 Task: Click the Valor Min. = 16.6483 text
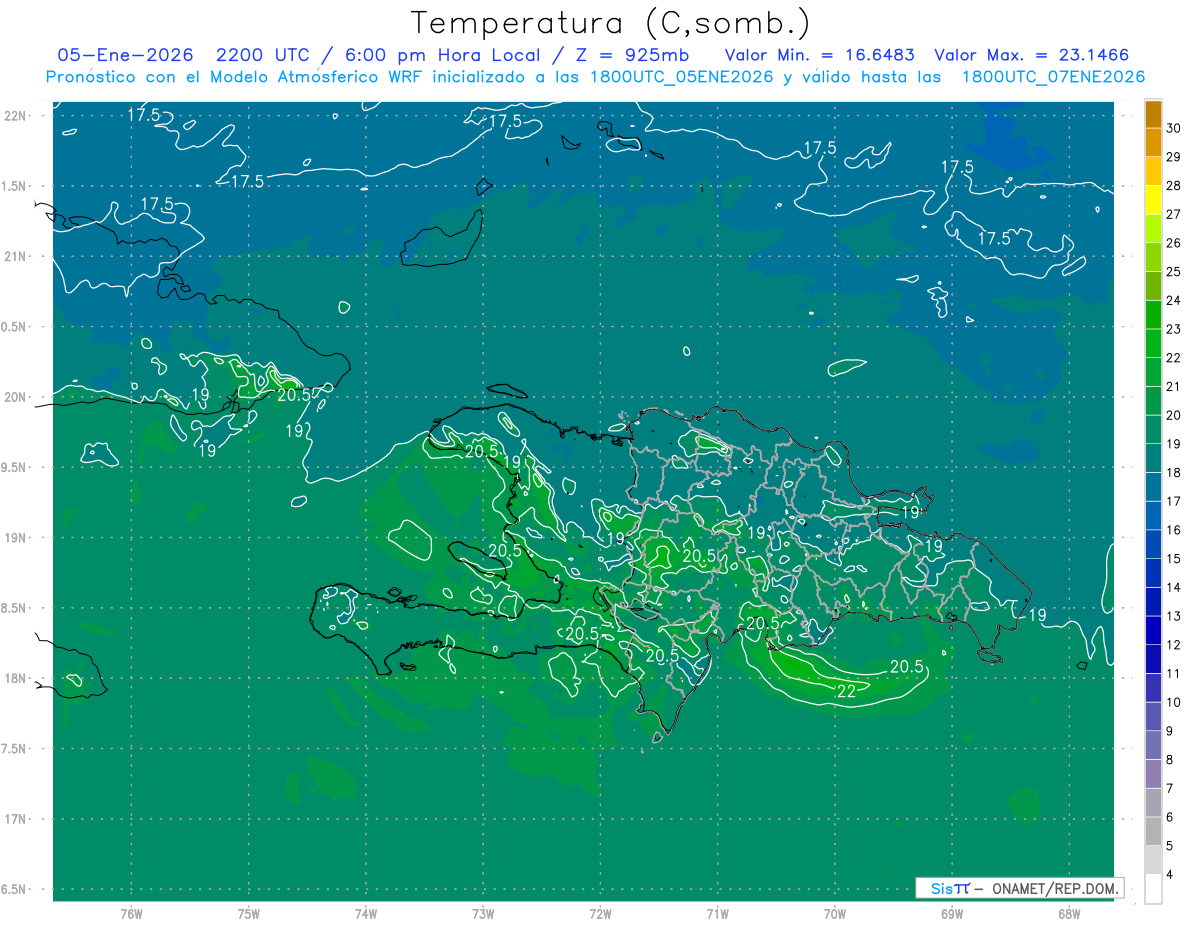pyautogui.click(x=819, y=55)
